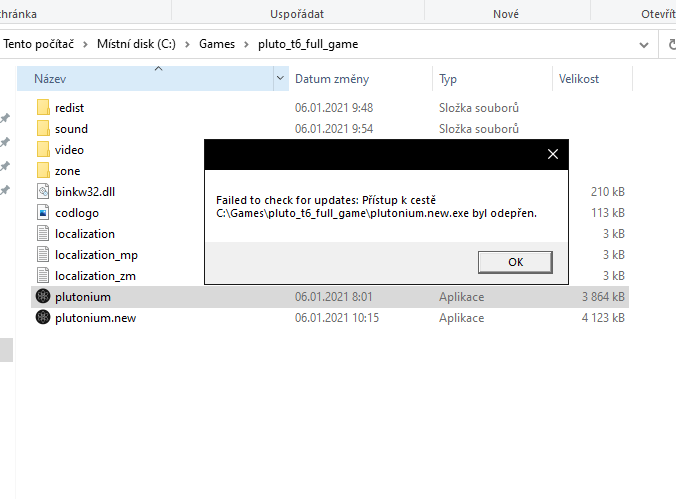Refresh the current folder view
The height and width of the screenshot is (499, 676).
[670, 44]
